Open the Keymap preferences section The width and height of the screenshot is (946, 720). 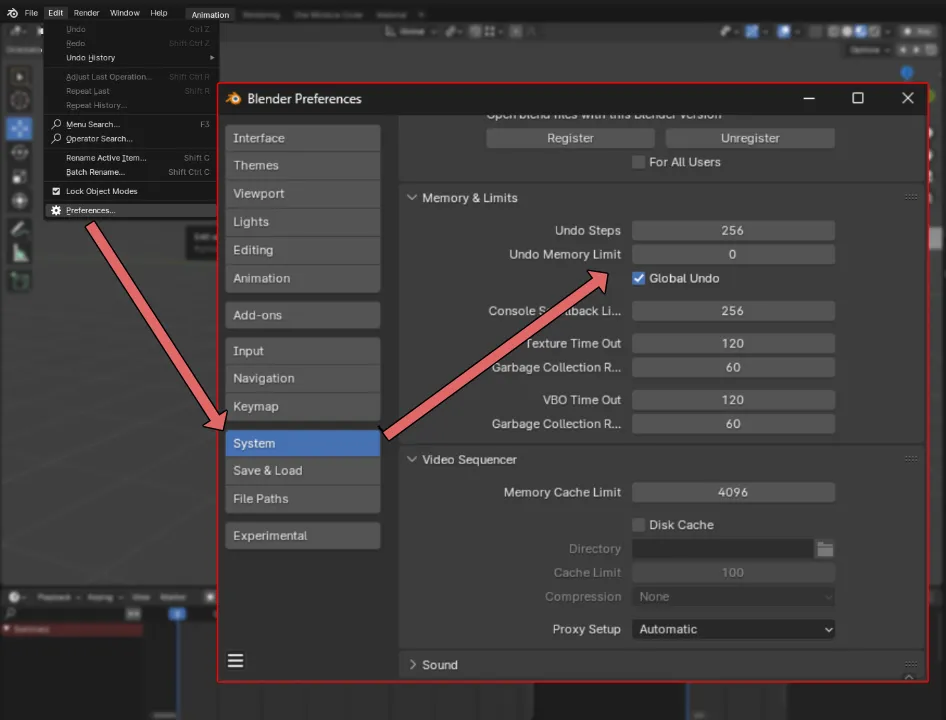[x=303, y=407]
